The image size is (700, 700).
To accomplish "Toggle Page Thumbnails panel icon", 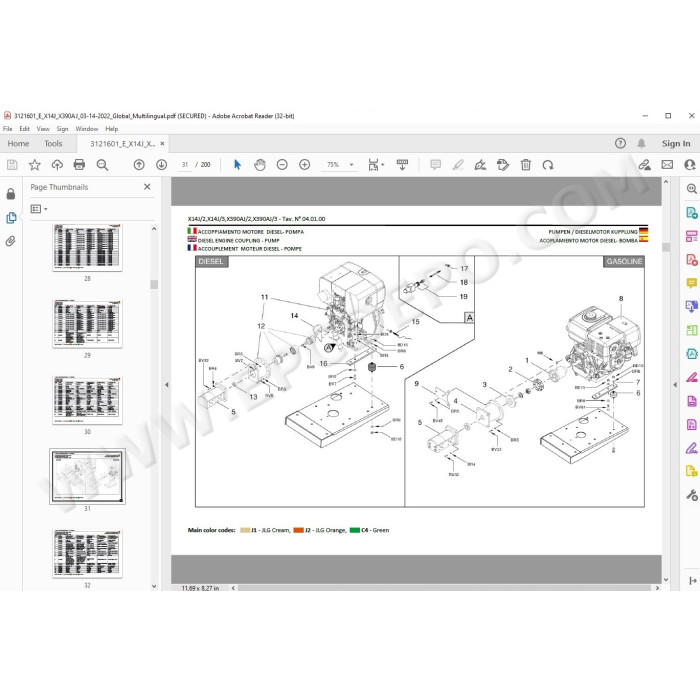I will pos(11,217).
